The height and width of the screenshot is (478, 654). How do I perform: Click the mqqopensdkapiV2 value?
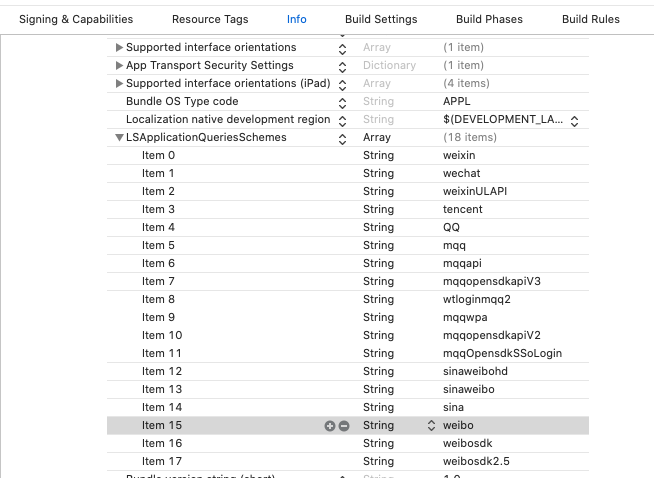click(x=492, y=335)
